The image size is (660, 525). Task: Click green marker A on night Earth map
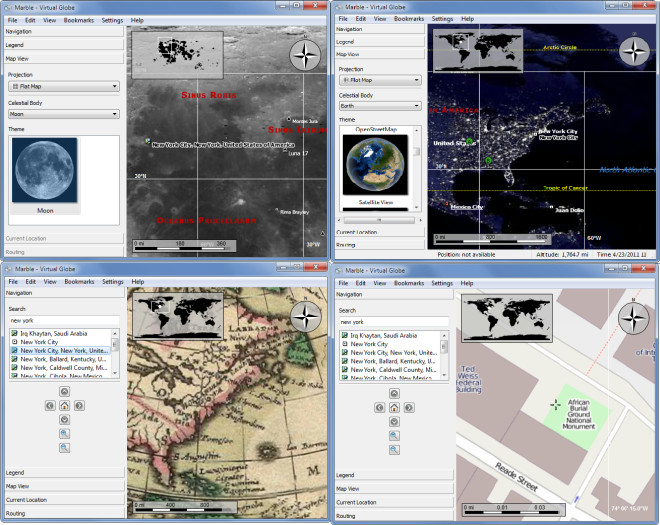click(x=470, y=141)
